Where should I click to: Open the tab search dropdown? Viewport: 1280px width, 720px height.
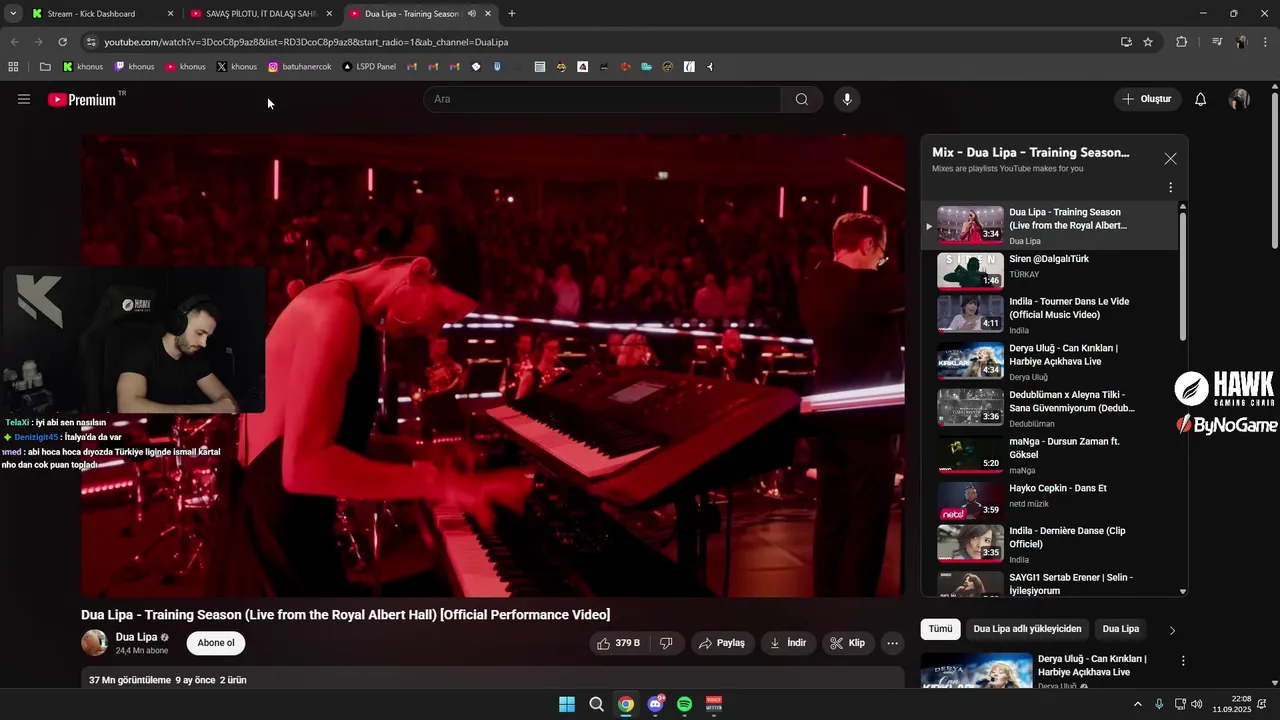click(13, 14)
